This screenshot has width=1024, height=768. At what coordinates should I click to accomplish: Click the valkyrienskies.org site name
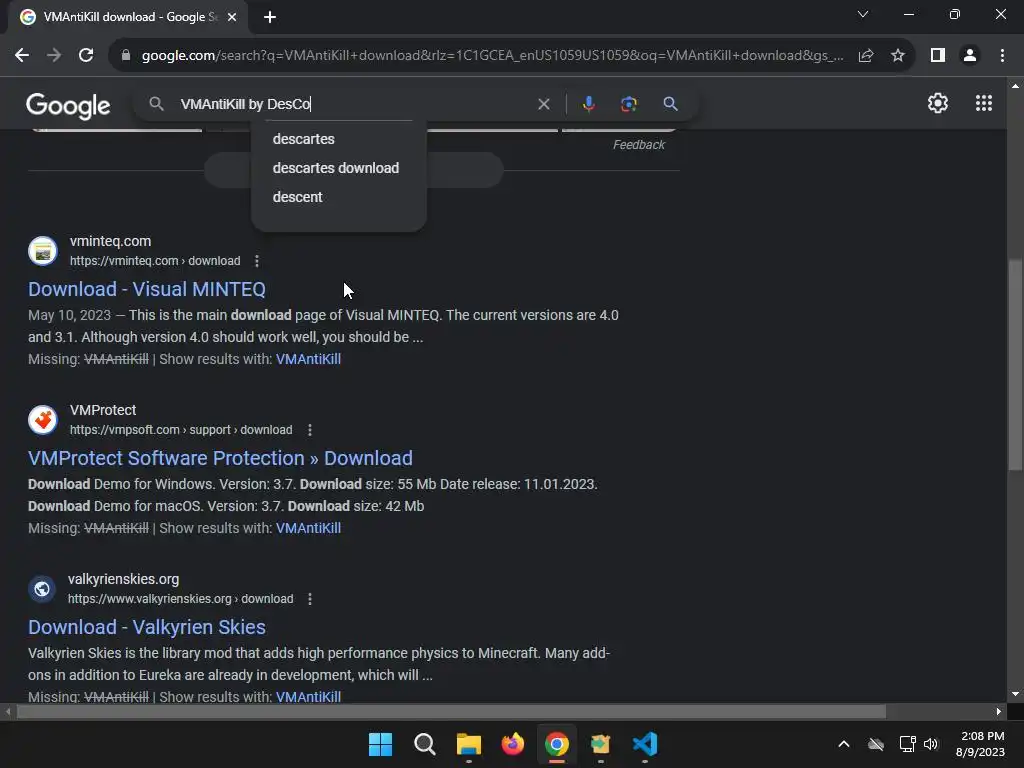tap(123, 579)
